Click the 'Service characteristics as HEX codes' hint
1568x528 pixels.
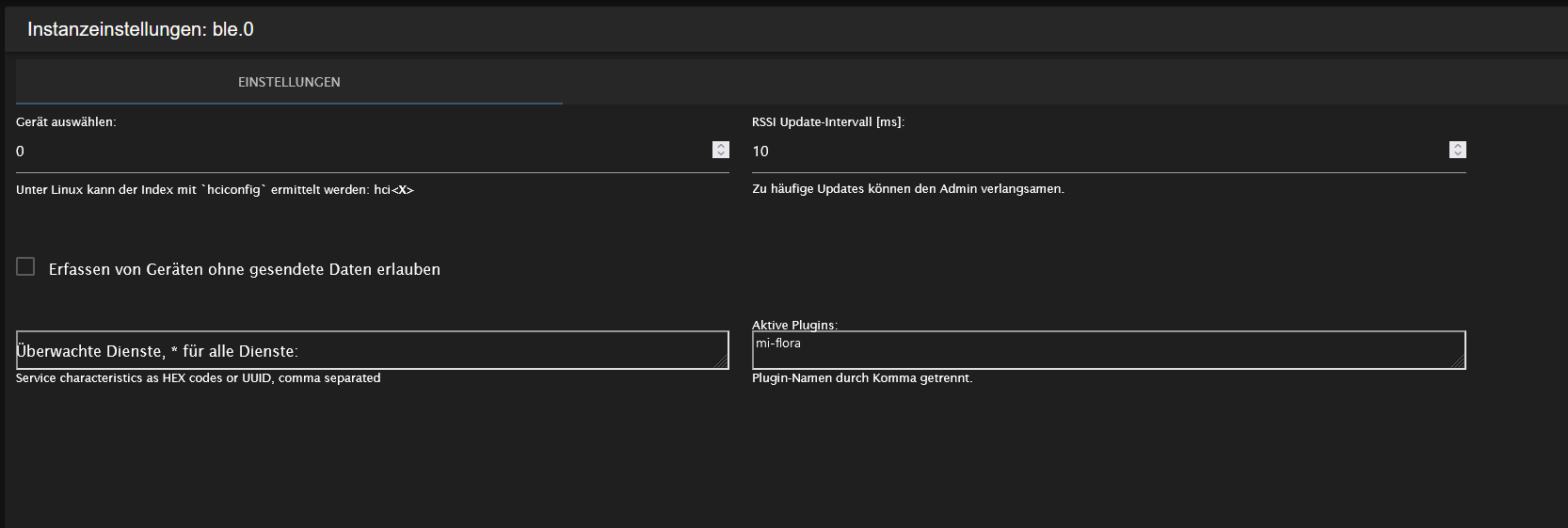(x=198, y=378)
